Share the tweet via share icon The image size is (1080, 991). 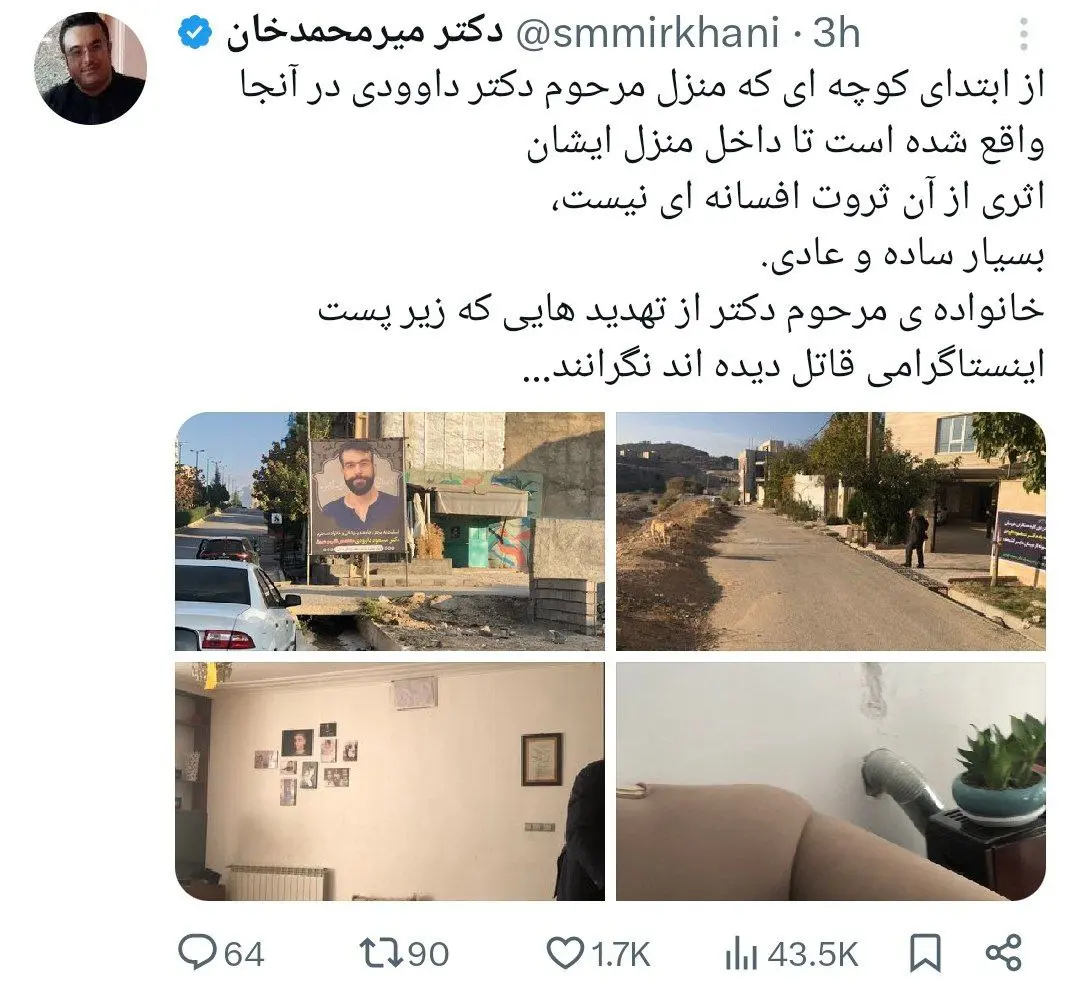point(1004,953)
